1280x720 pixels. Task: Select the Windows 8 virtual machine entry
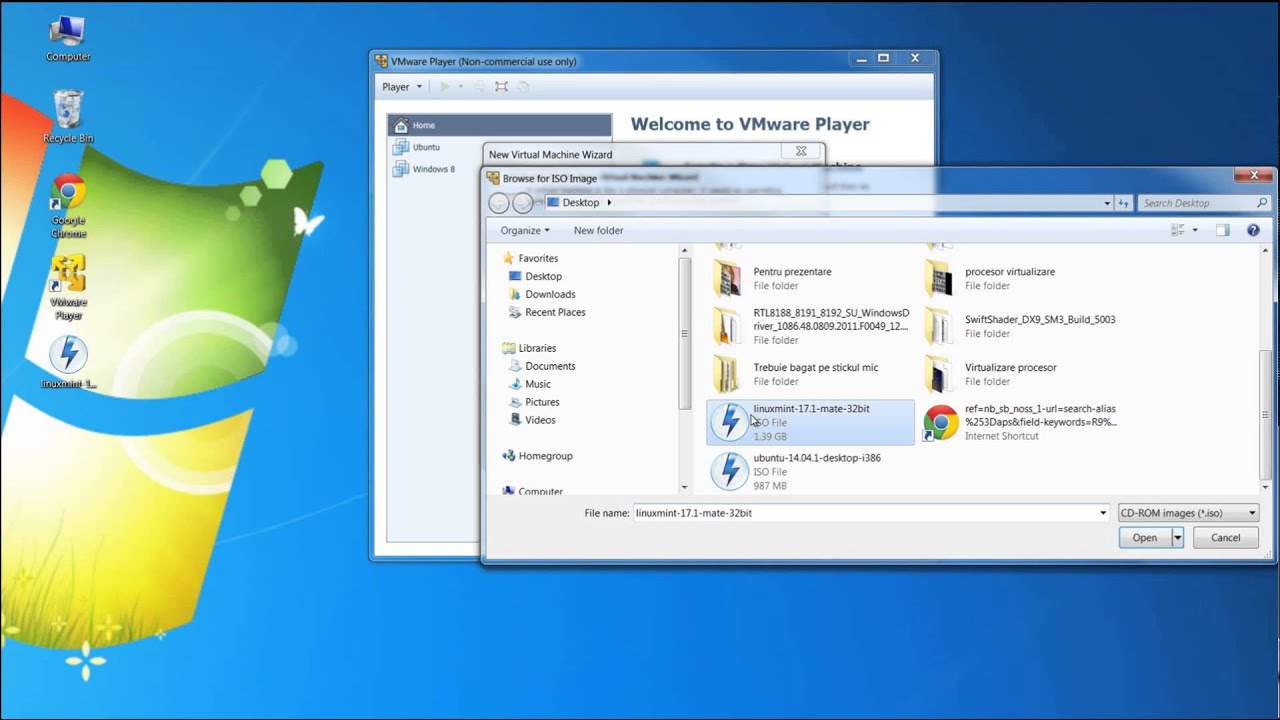point(433,169)
